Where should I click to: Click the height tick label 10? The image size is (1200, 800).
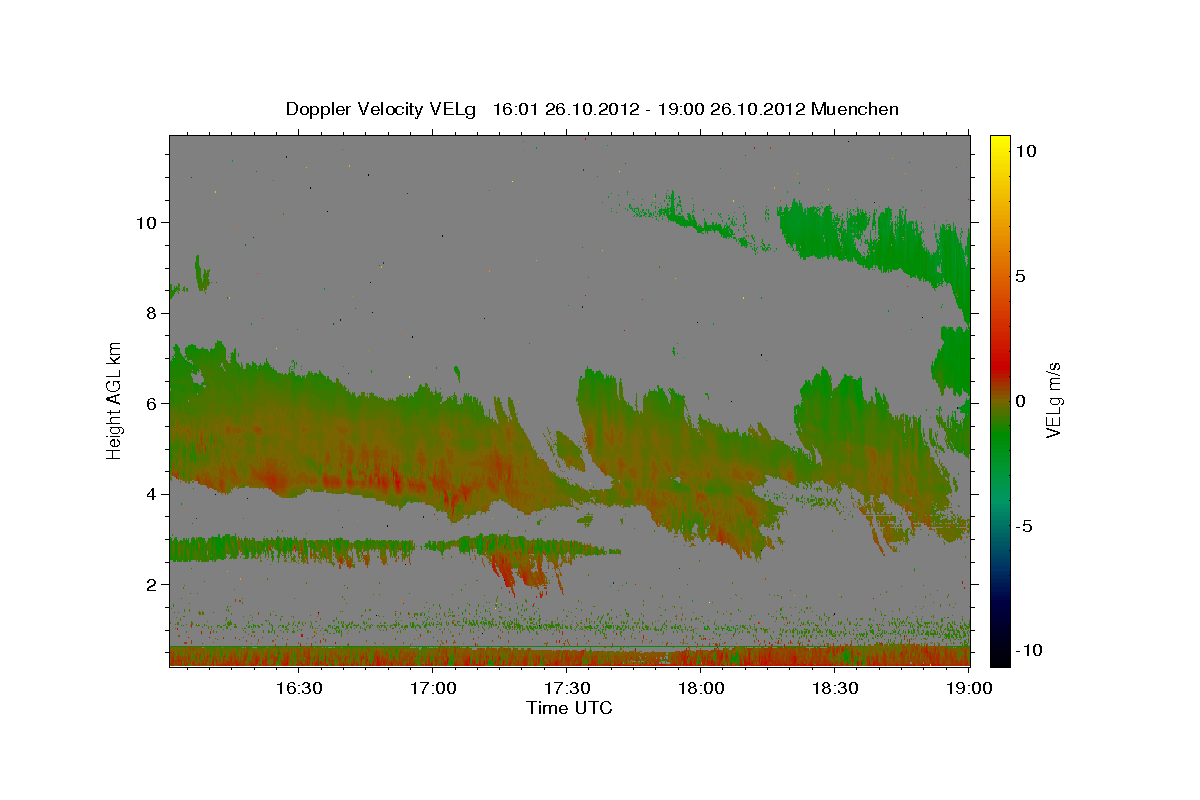pos(146,222)
